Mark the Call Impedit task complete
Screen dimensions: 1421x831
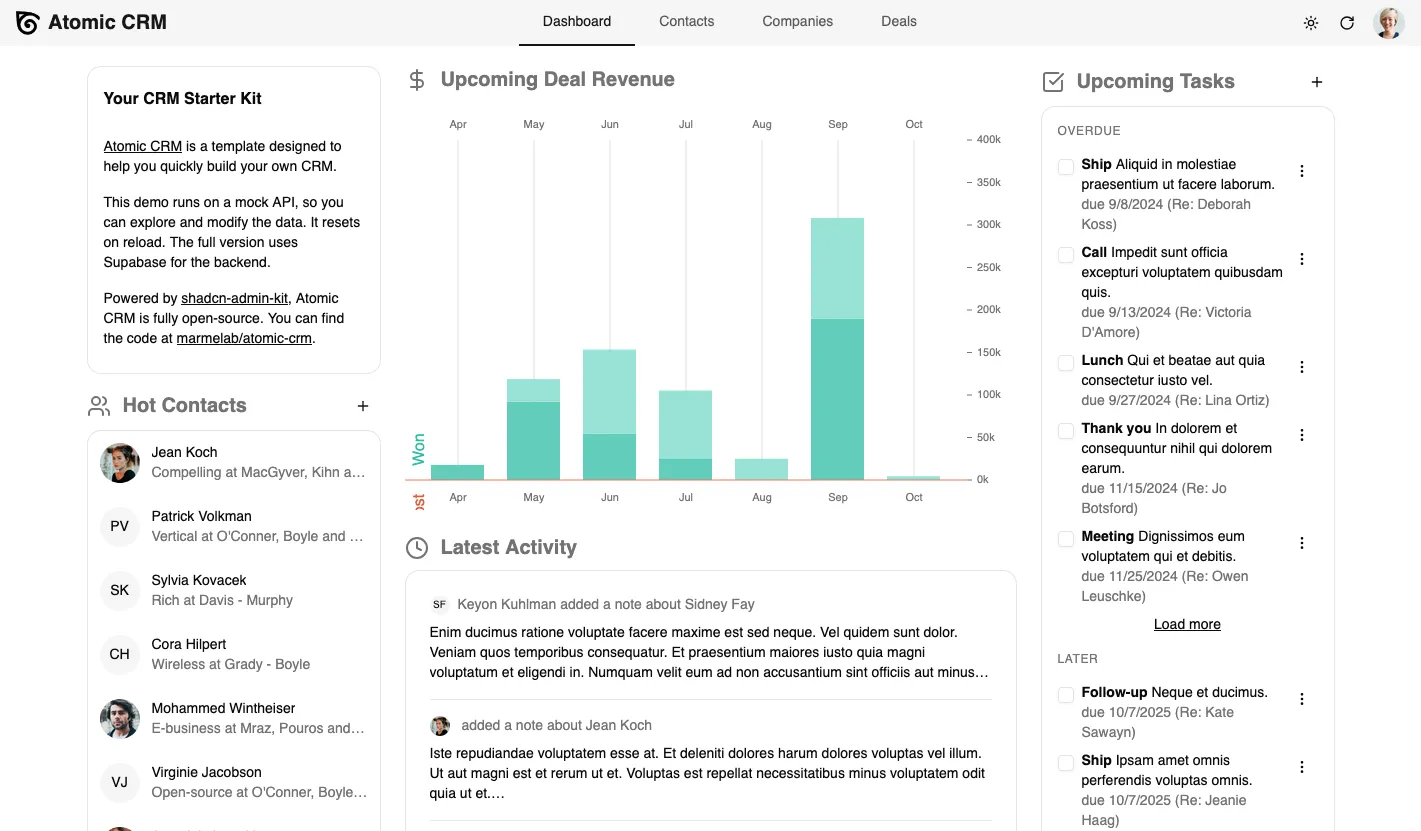[1065, 255]
